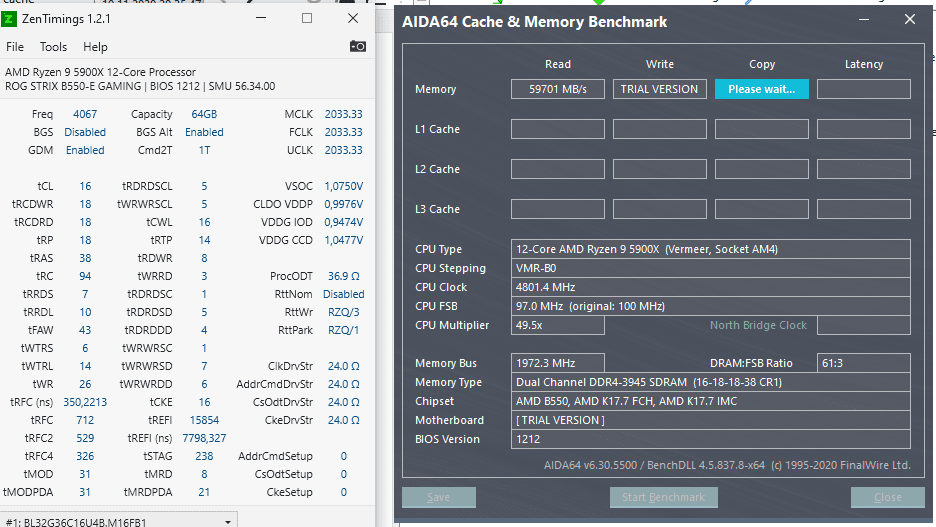This screenshot has width=936, height=527.
Task: Click the RttPark value RZQ/1
Action: point(343,330)
